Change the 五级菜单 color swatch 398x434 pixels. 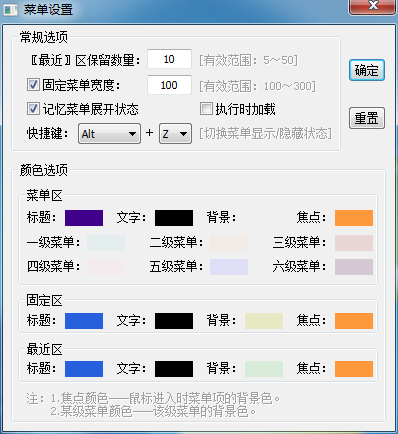[229, 267]
